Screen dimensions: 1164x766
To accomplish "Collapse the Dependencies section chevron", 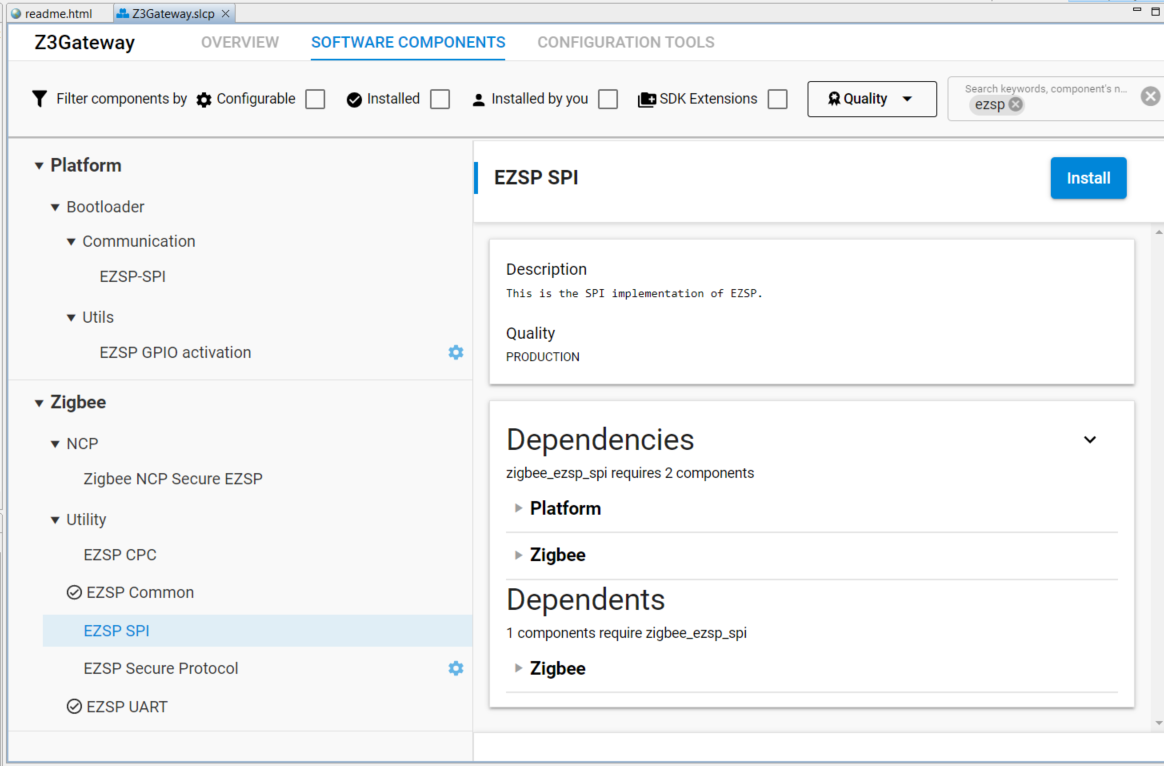I will point(1090,439).
